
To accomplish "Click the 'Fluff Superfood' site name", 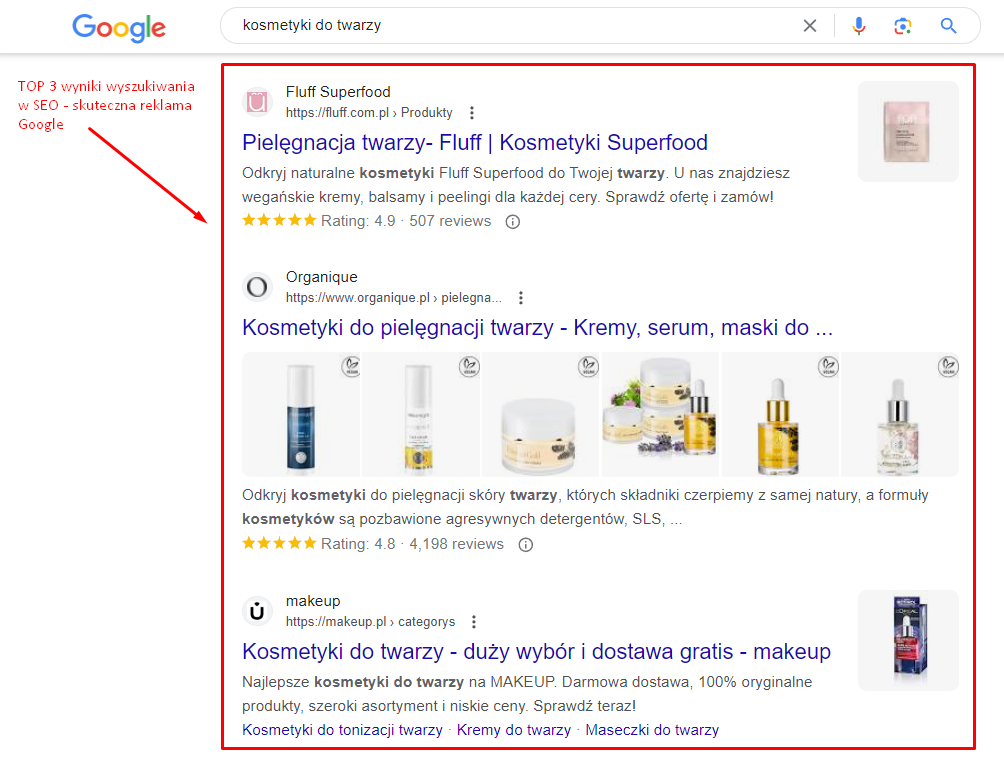I will [x=338, y=92].
